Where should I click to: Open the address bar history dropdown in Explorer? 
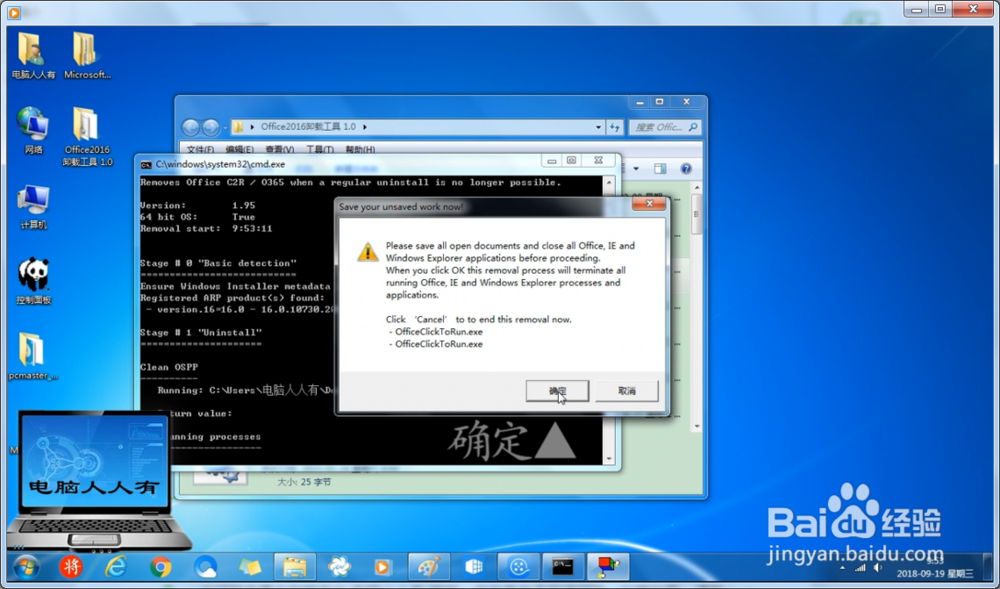[598, 127]
